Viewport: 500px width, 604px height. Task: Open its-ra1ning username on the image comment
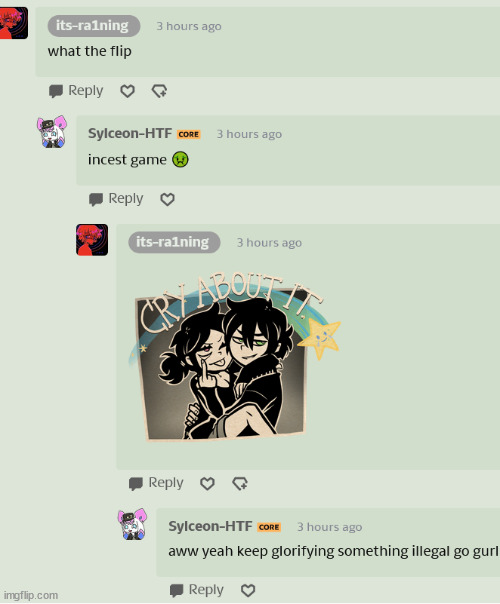tap(174, 242)
